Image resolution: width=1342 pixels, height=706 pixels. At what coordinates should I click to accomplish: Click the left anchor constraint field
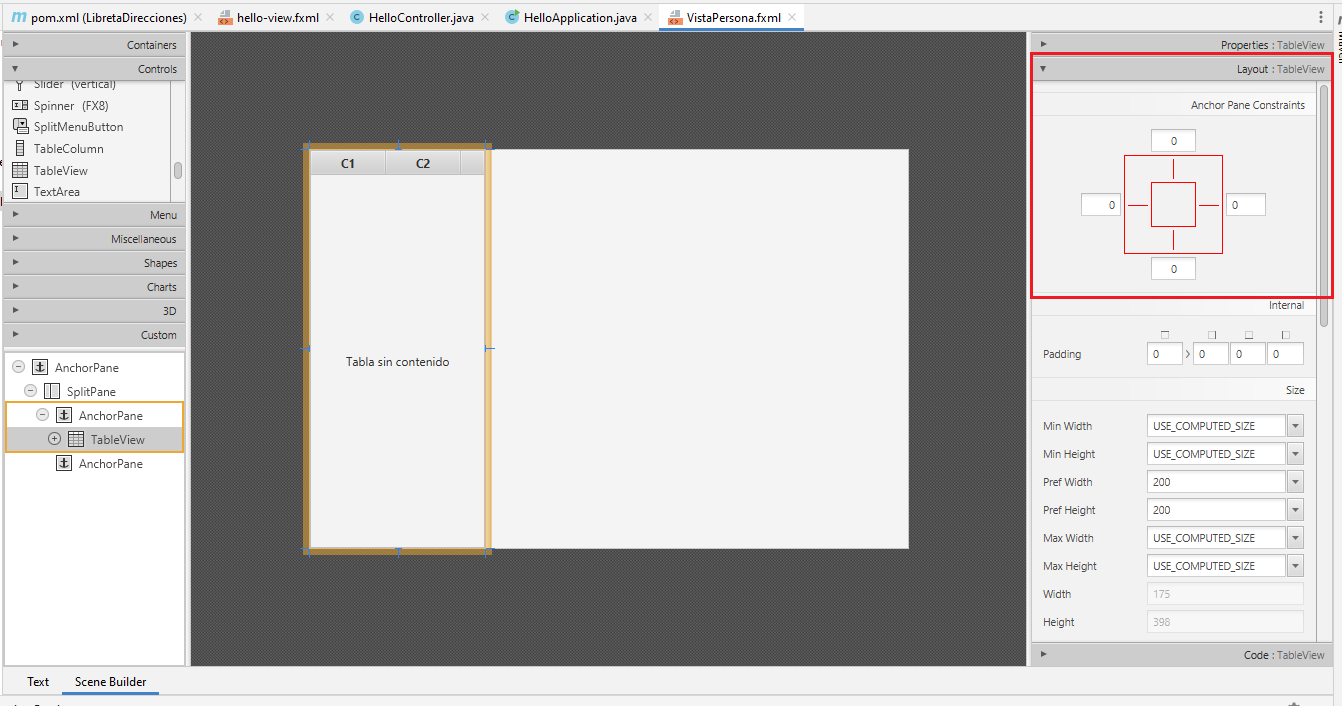point(1101,205)
